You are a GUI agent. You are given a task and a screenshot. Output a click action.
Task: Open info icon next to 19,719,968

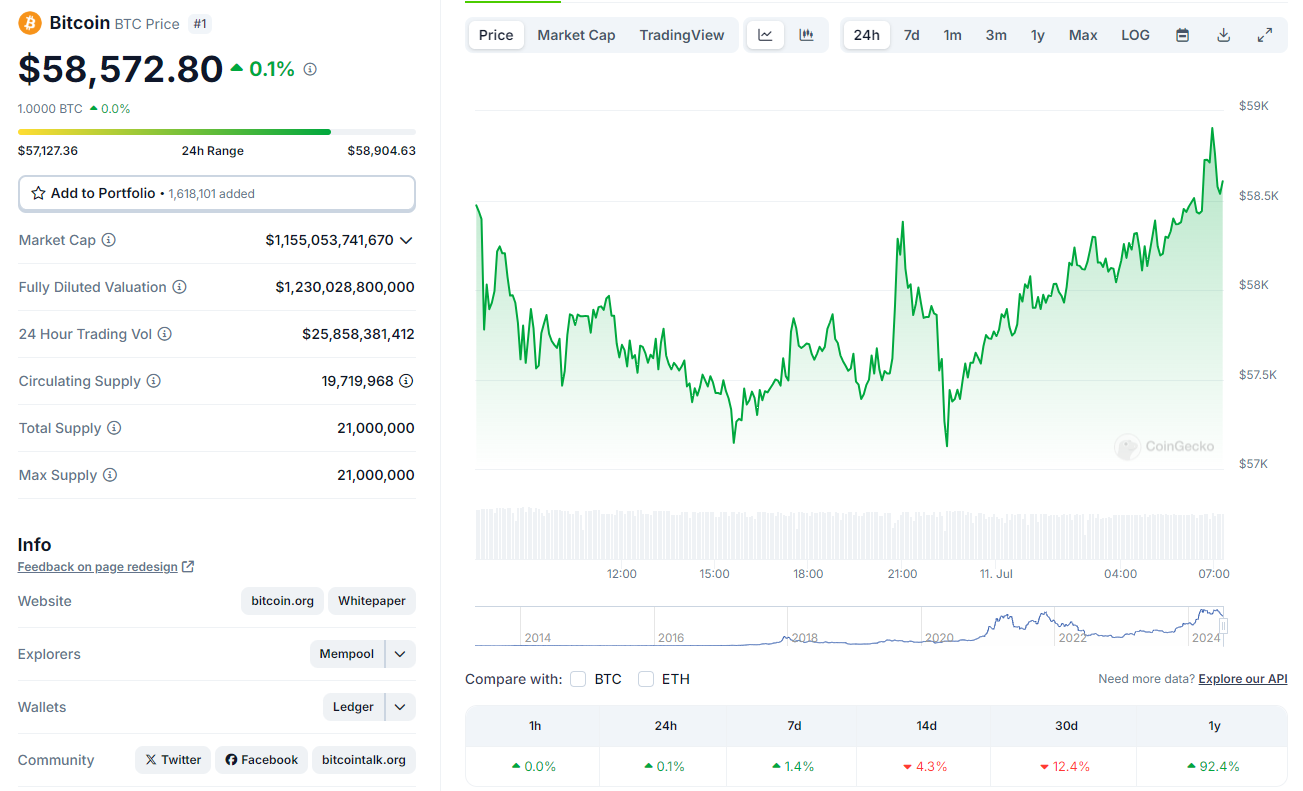407,381
